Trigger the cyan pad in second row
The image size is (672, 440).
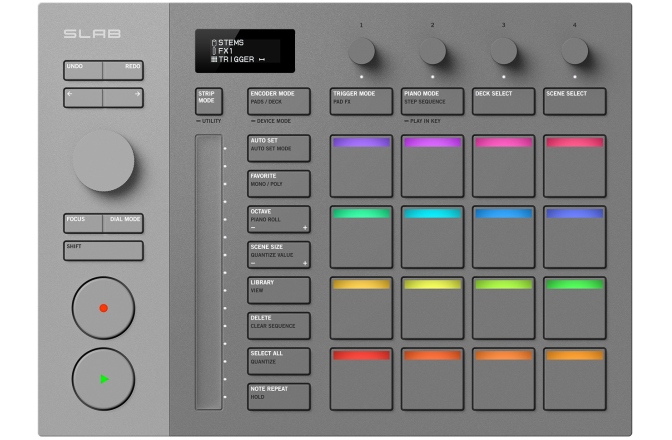pyautogui.click(x=432, y=237)
